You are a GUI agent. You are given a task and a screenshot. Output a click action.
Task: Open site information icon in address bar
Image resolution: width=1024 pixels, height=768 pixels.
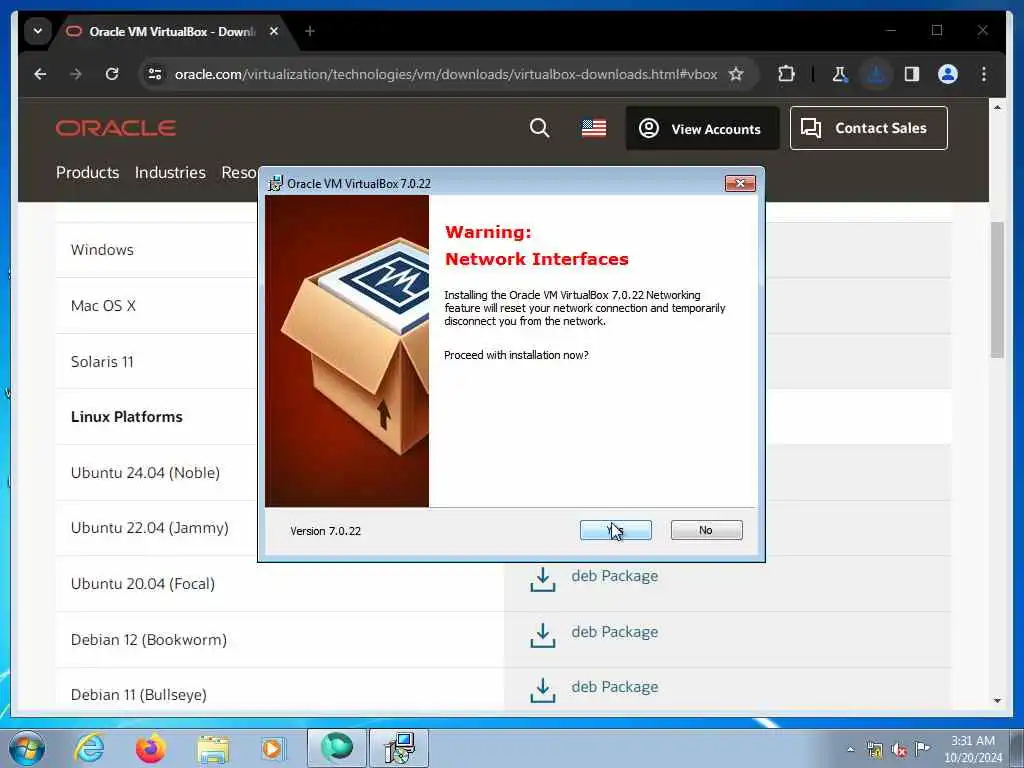tap(155, 74)
